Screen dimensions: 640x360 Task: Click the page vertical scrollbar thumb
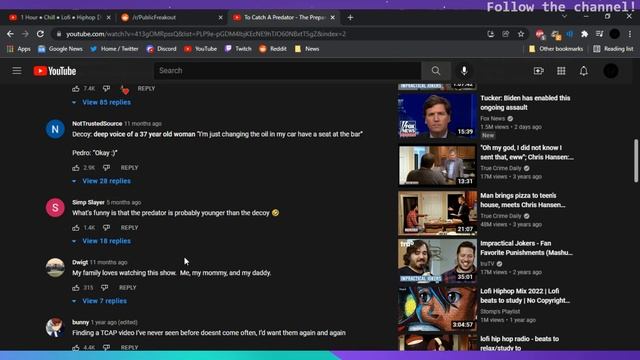[636, 161]
